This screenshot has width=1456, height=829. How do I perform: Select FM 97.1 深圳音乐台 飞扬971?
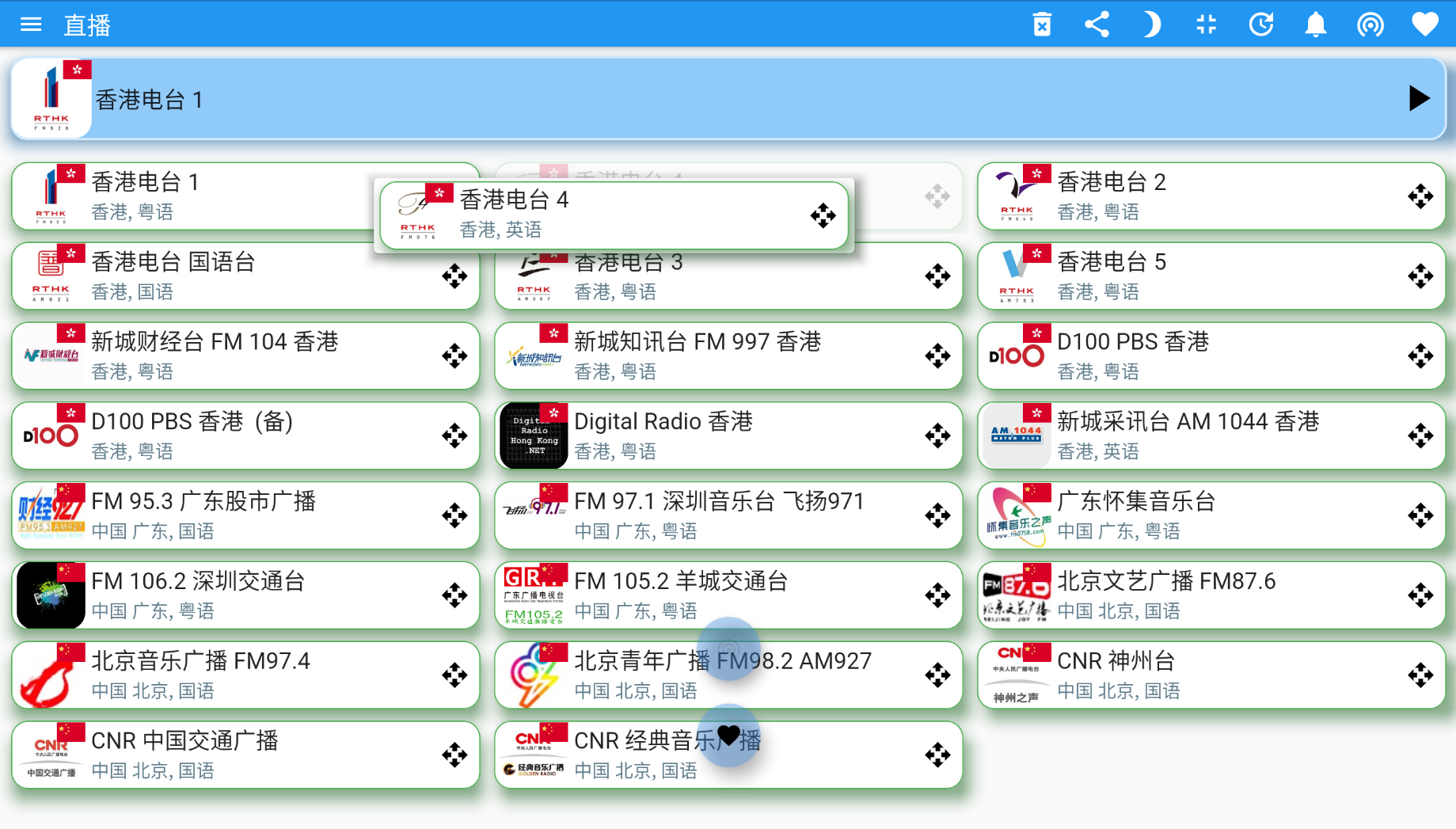click(x=728, y=515)
